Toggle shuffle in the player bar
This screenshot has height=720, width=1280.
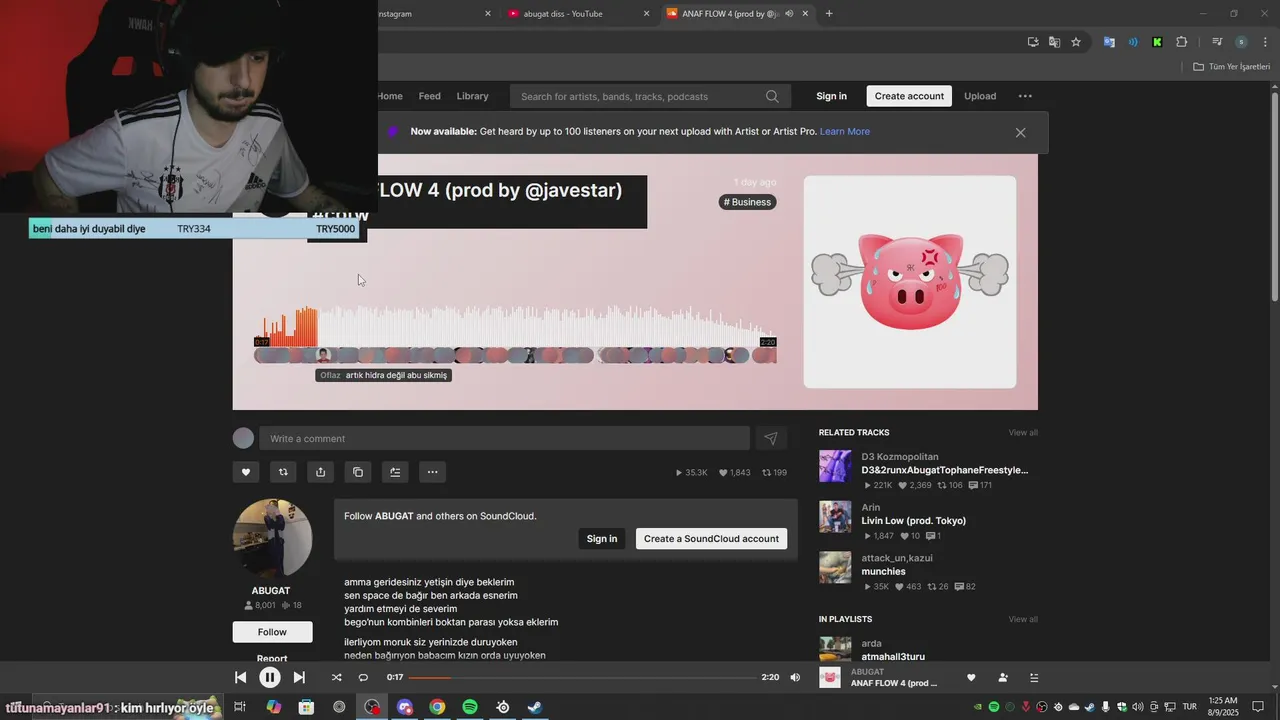point(336,677)
